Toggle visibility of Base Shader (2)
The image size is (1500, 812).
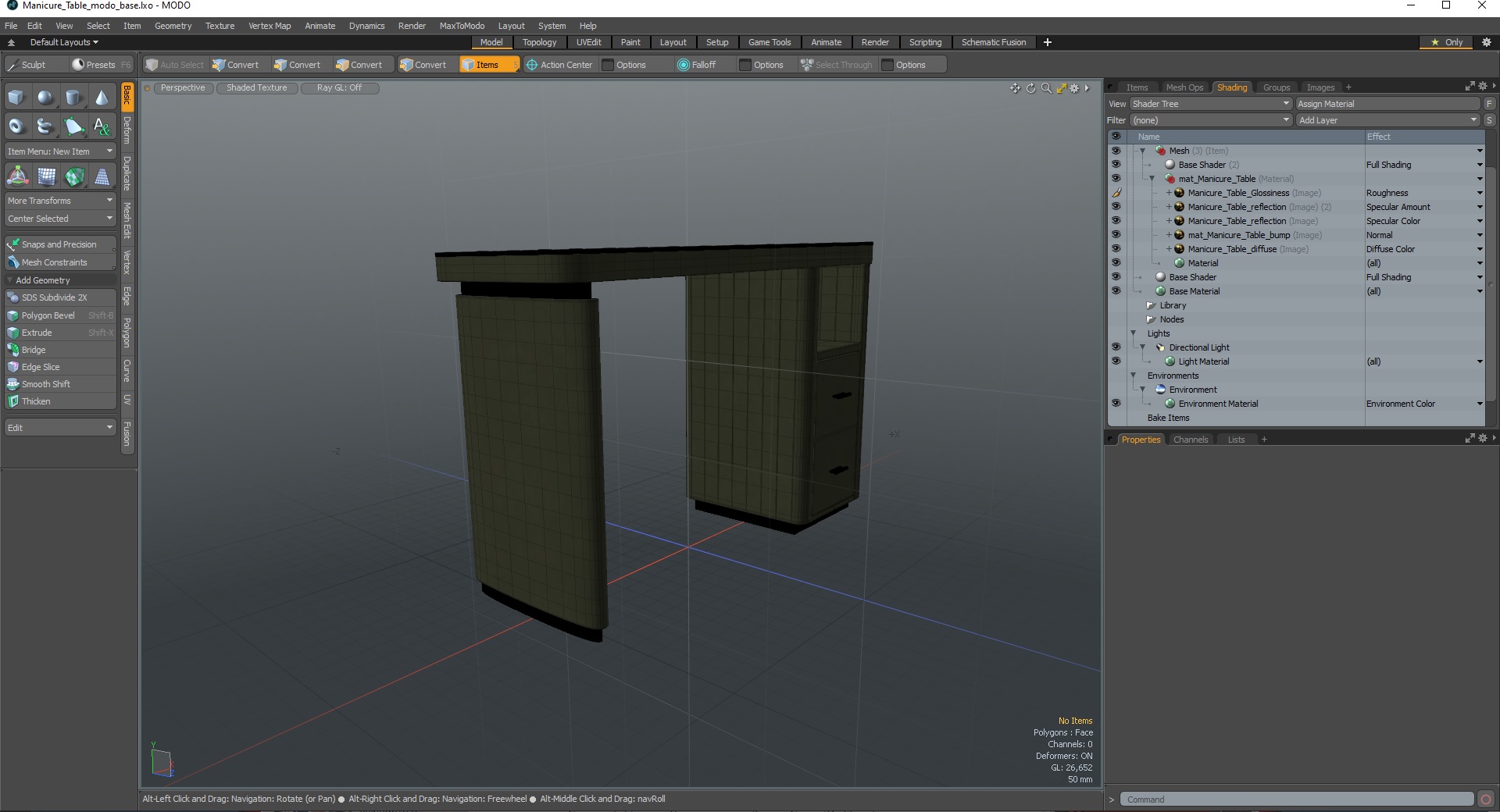1116,165
